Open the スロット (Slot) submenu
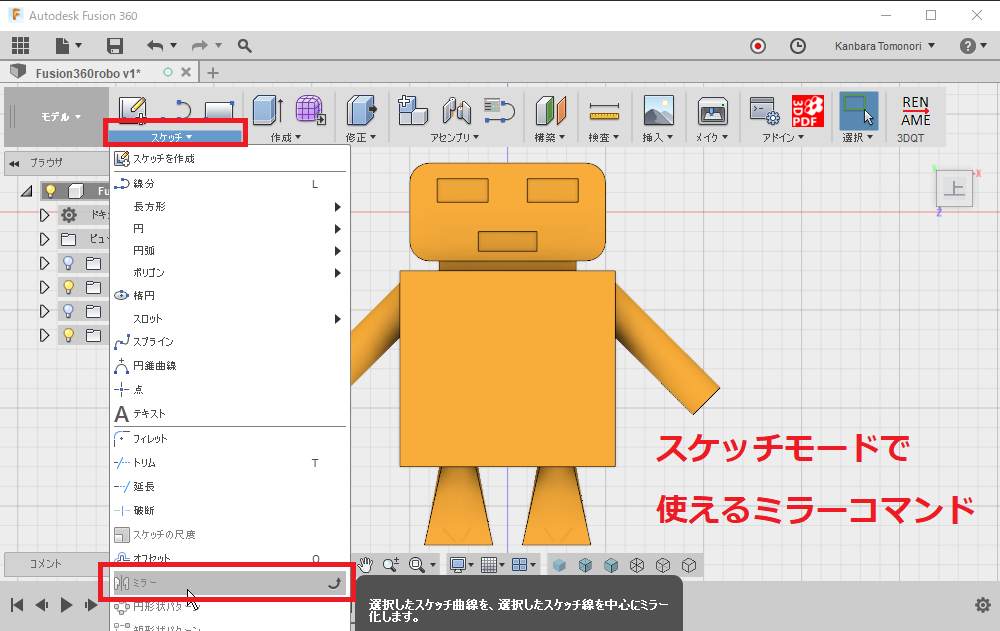The image size is (1000, 631). [x=230, y=319]
